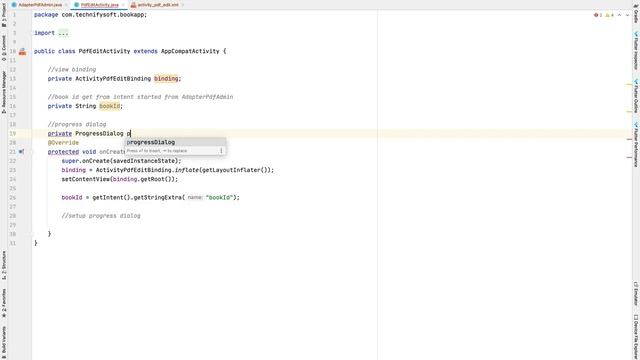The width and height of the screenshot is (640, 360).
Task: Click the //view binding comment
Action: click(x=72, y=69)
